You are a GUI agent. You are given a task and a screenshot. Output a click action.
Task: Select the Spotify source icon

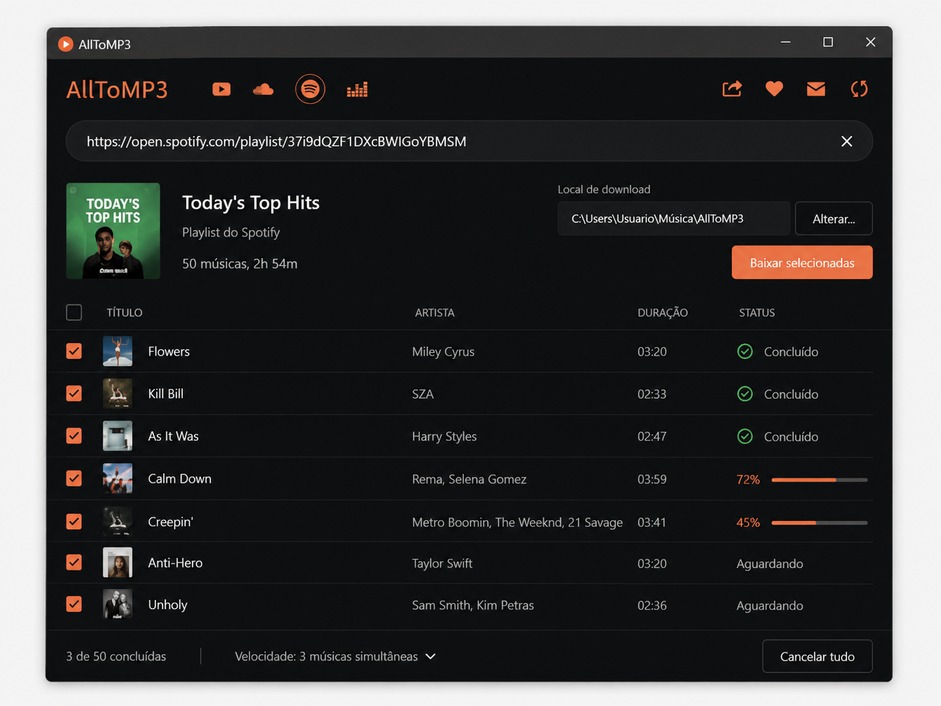tap(310, 89)
